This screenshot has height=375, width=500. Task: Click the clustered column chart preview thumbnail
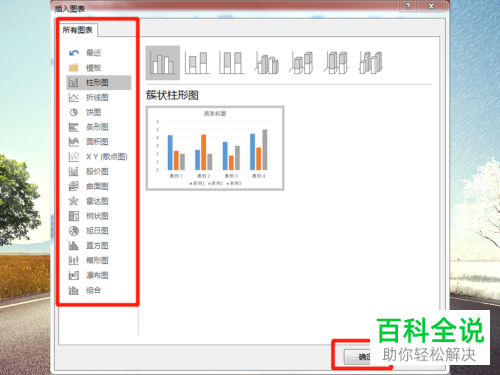pos(215,148)
